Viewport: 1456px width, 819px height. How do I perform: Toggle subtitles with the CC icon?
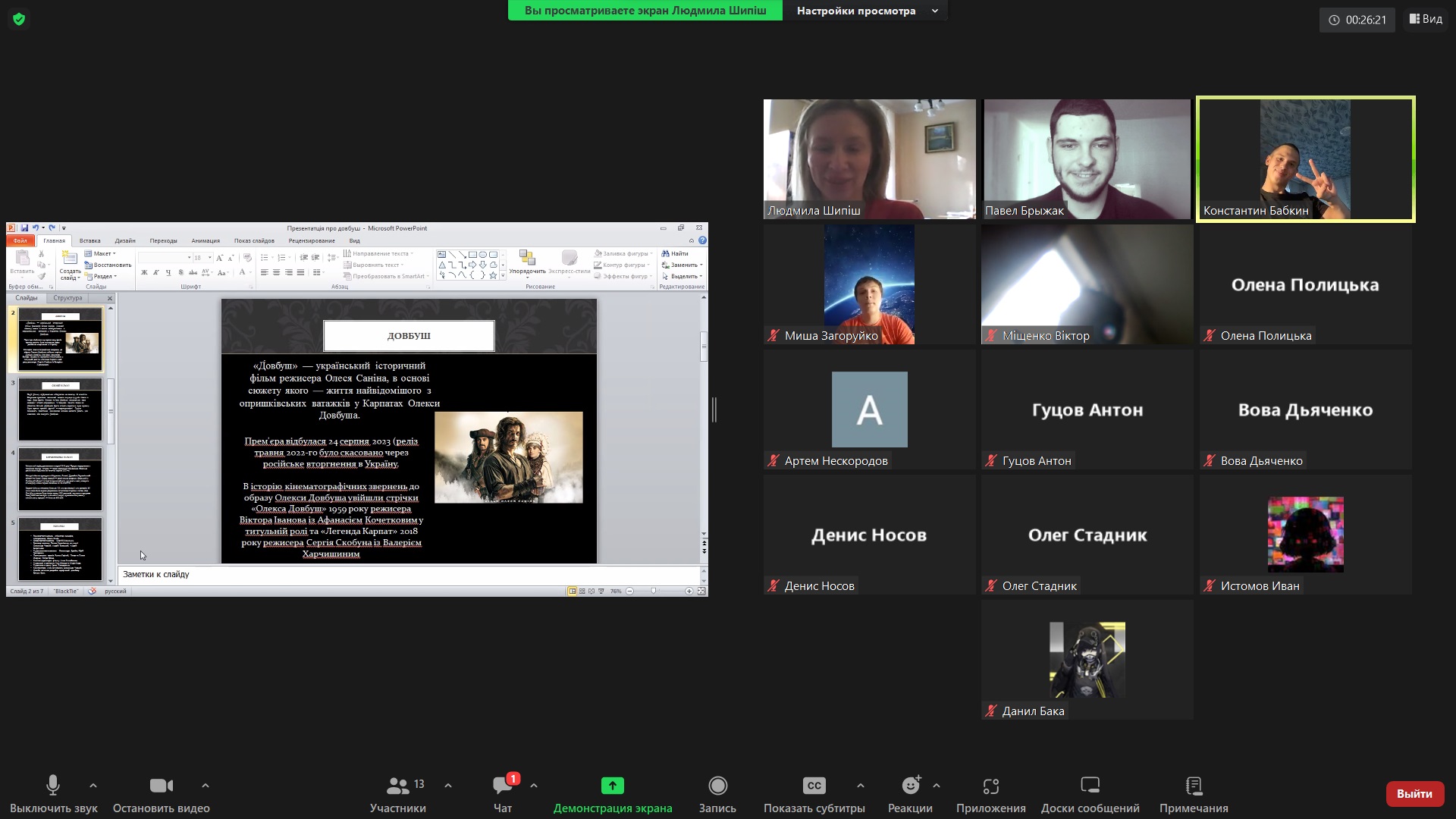coord(814,786)
